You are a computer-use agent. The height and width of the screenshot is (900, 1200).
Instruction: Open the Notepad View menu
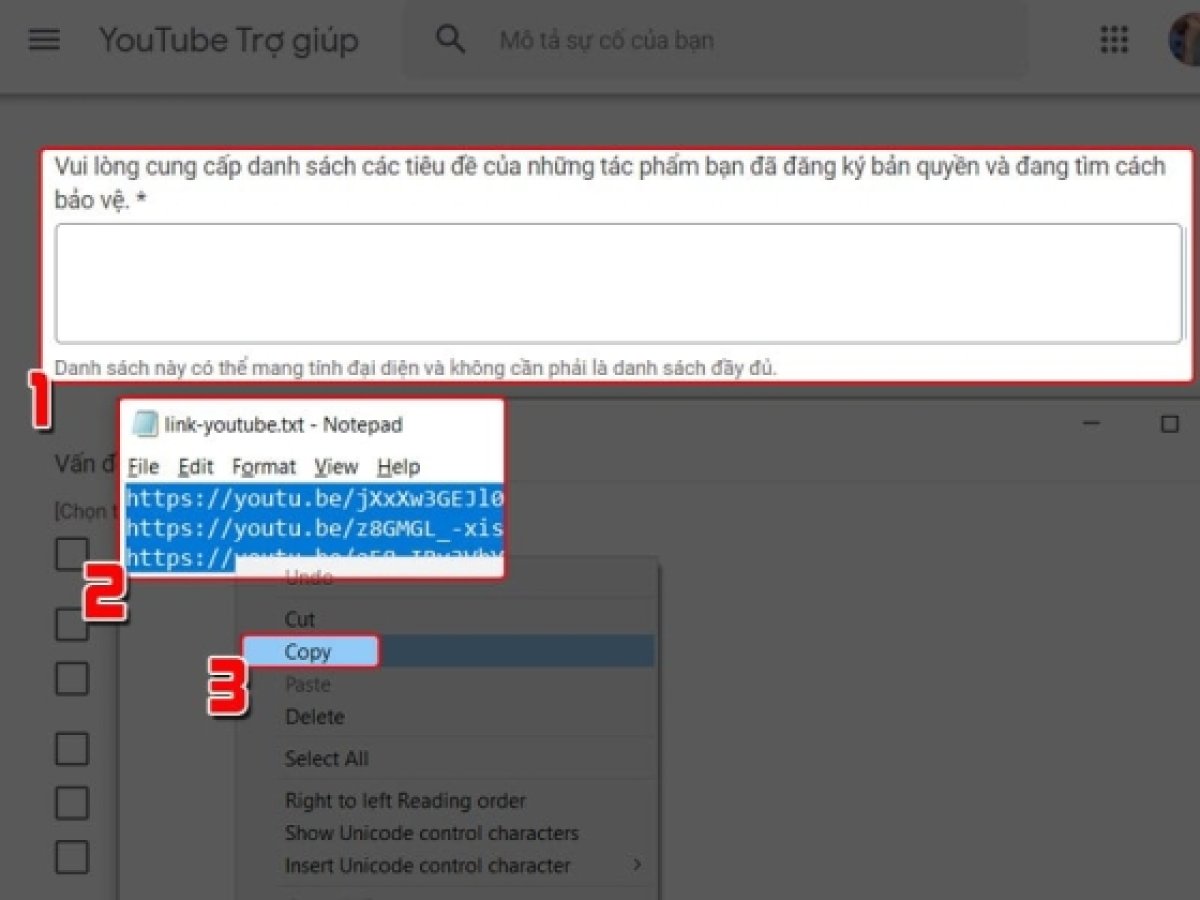pyautogui.click(x=336, y=467)
